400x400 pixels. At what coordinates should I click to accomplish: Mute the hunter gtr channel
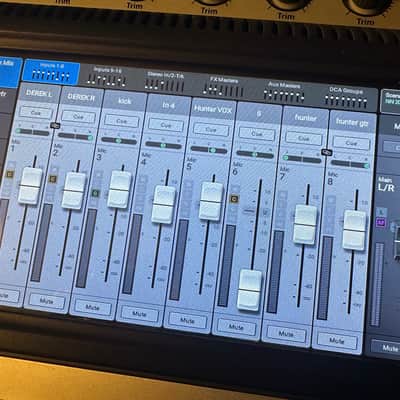[x=337, y=341]
